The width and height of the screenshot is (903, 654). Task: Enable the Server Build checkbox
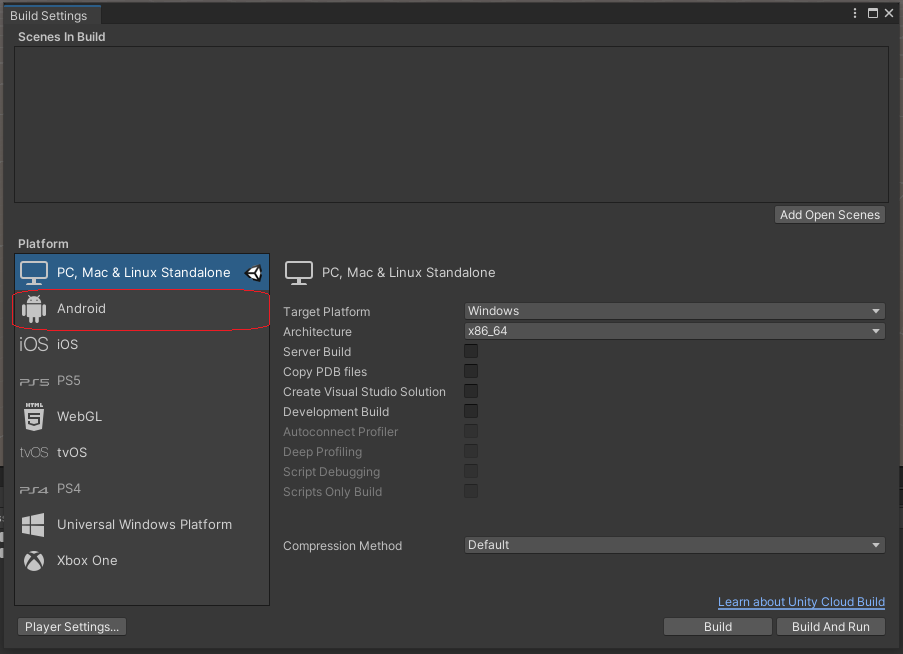point(471,351)
